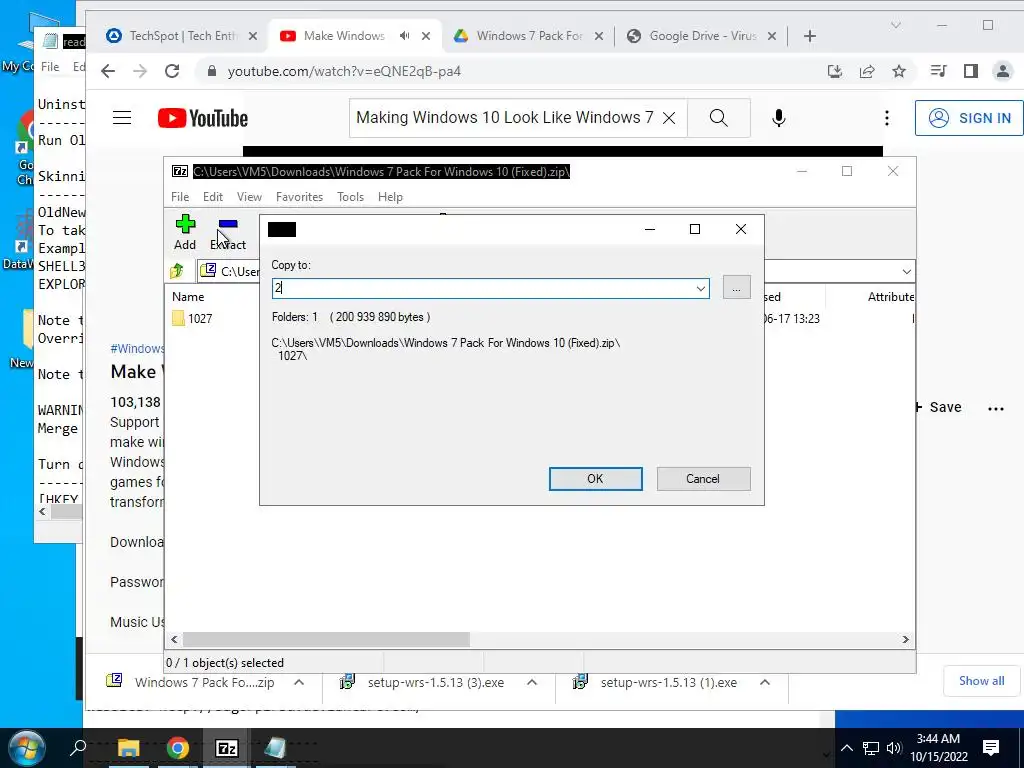Click the YouTube SIGN IN button
Screen dimensions: 1024x768
click(x=969, y=118)
